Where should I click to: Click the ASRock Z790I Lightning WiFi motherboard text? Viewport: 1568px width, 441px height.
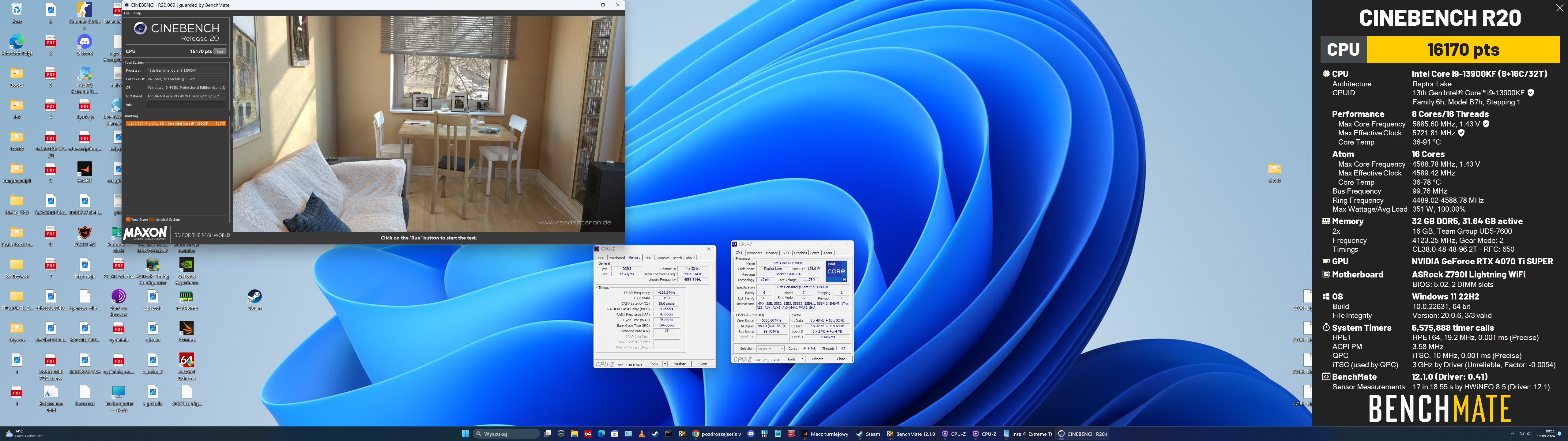(1468, 275)
